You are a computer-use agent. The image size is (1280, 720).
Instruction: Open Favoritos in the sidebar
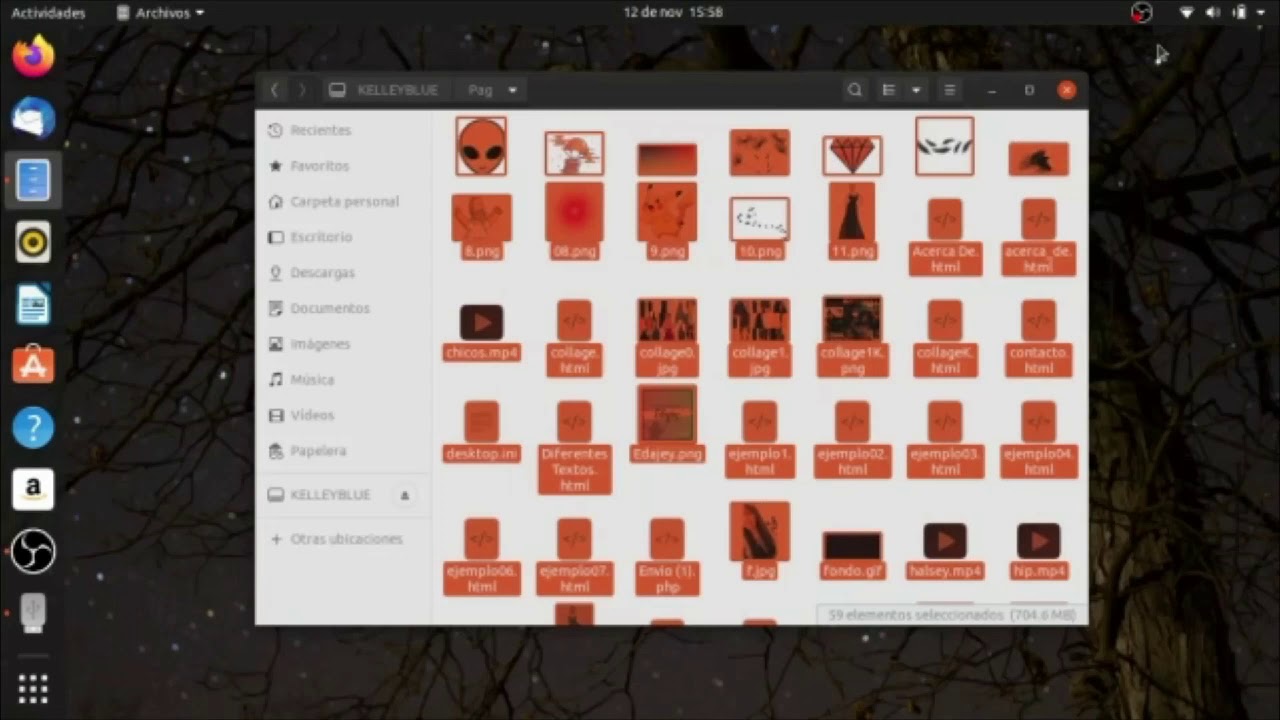[343, 166]
